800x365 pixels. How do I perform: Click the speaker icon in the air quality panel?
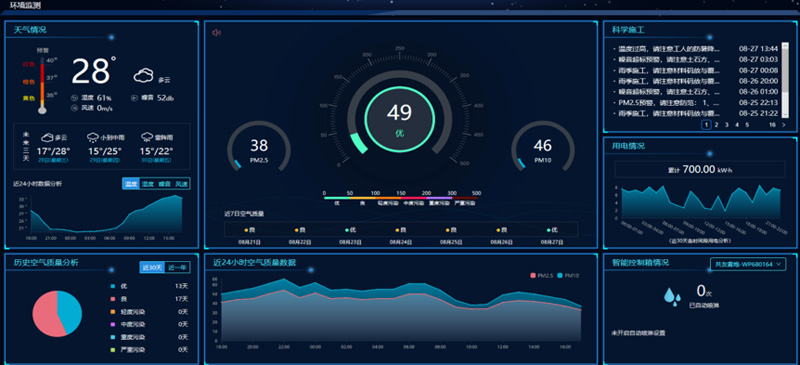click(216, 33)
